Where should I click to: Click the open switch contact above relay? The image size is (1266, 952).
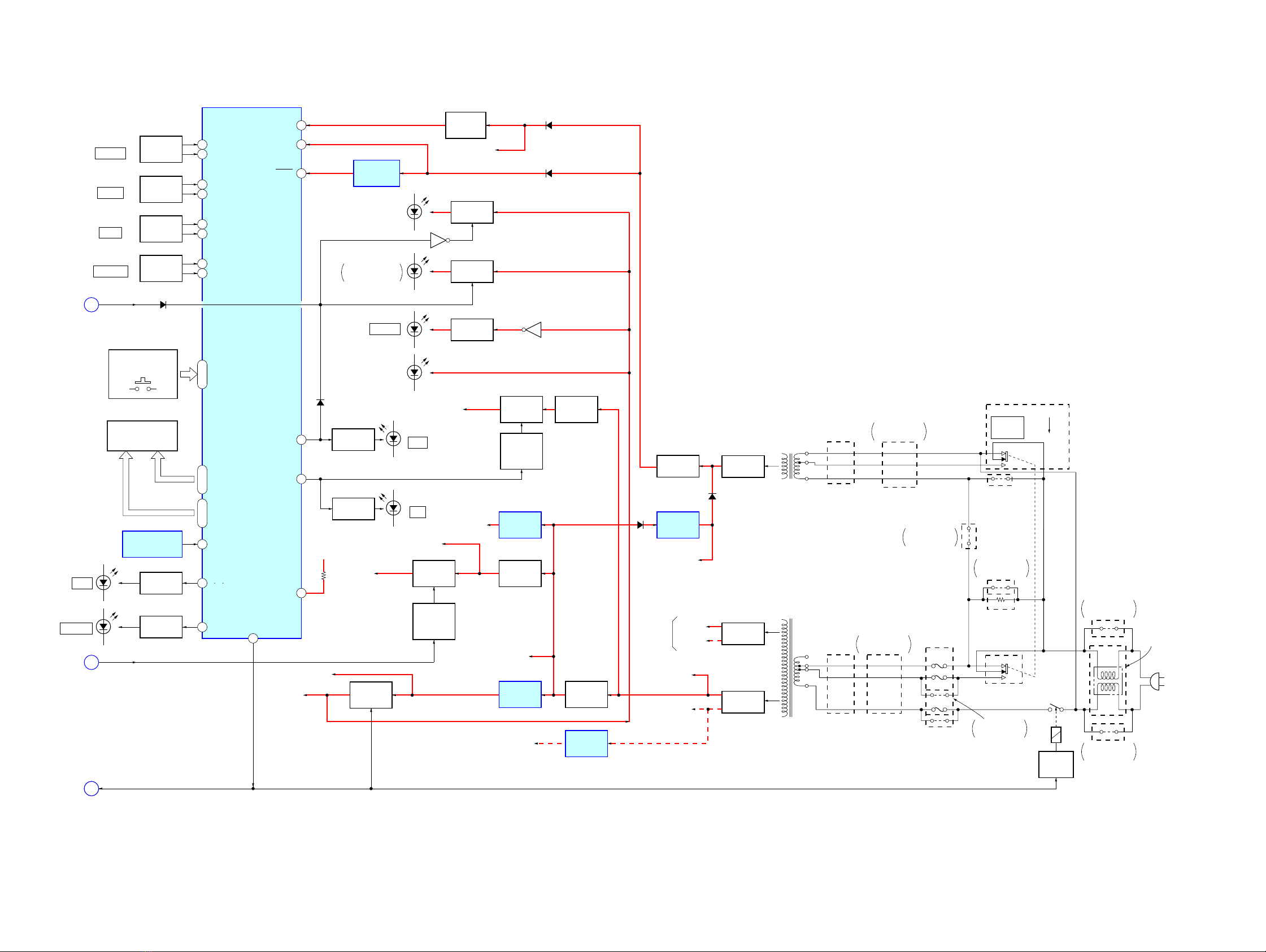1055,708
